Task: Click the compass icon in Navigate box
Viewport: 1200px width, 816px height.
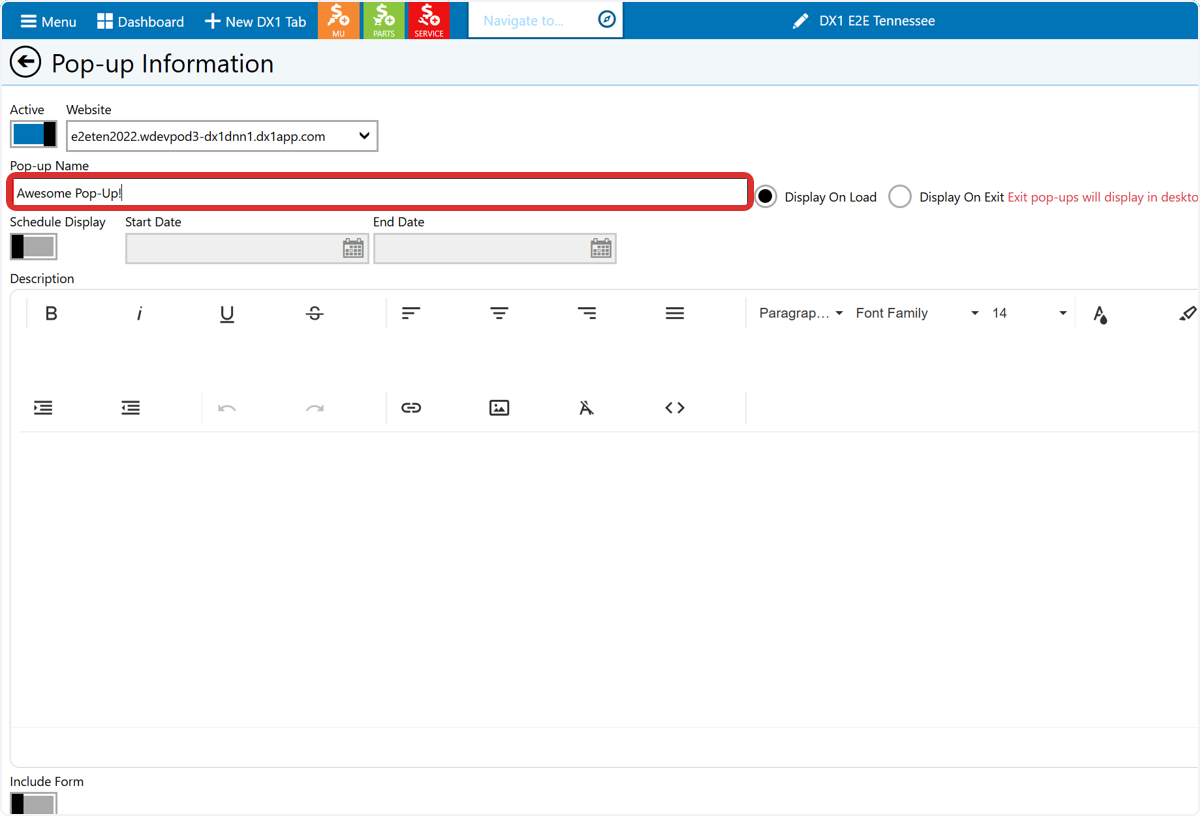Action: (x=607, y=20)
